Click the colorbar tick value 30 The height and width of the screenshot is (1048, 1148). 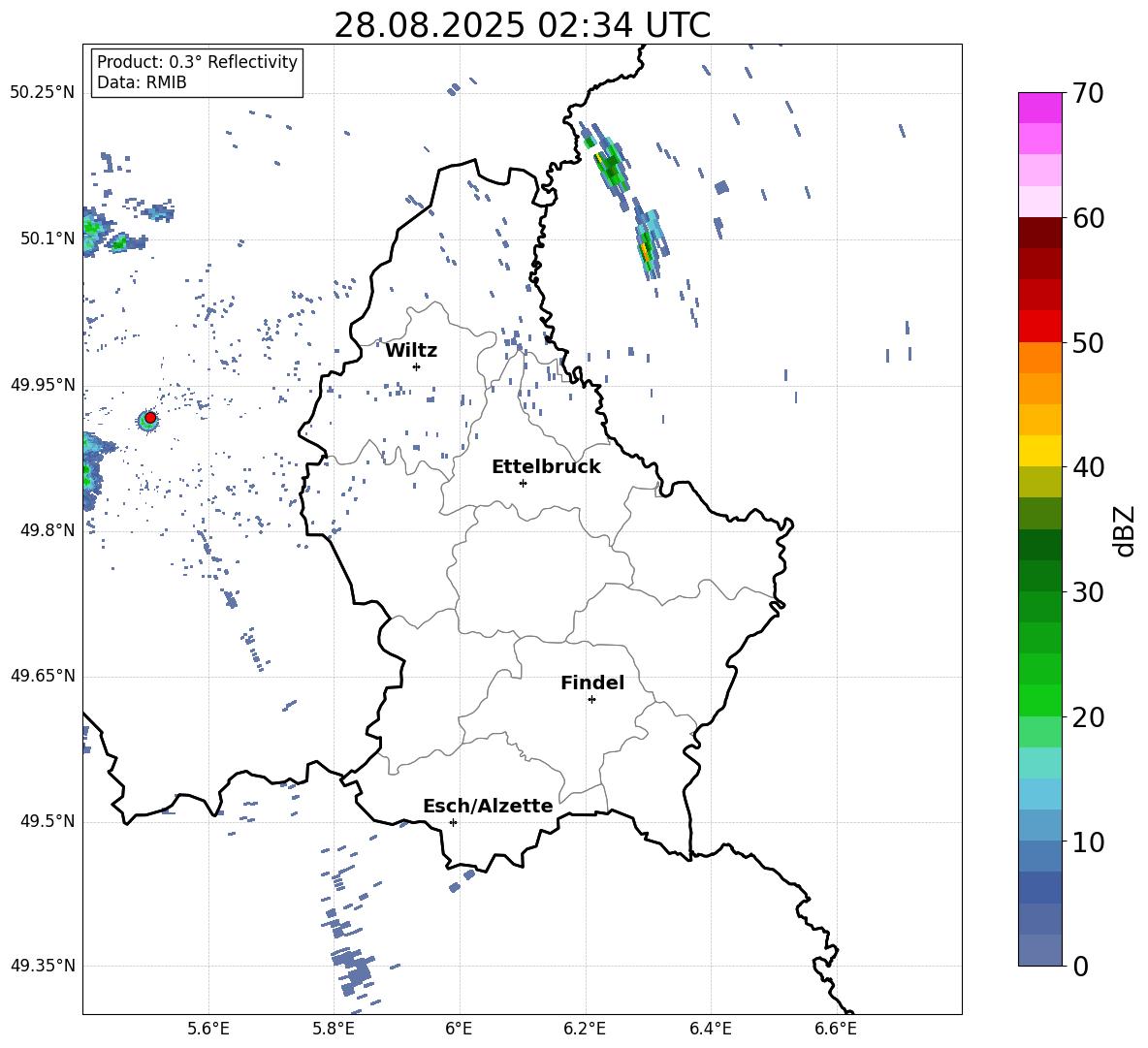coord(1088,592)
